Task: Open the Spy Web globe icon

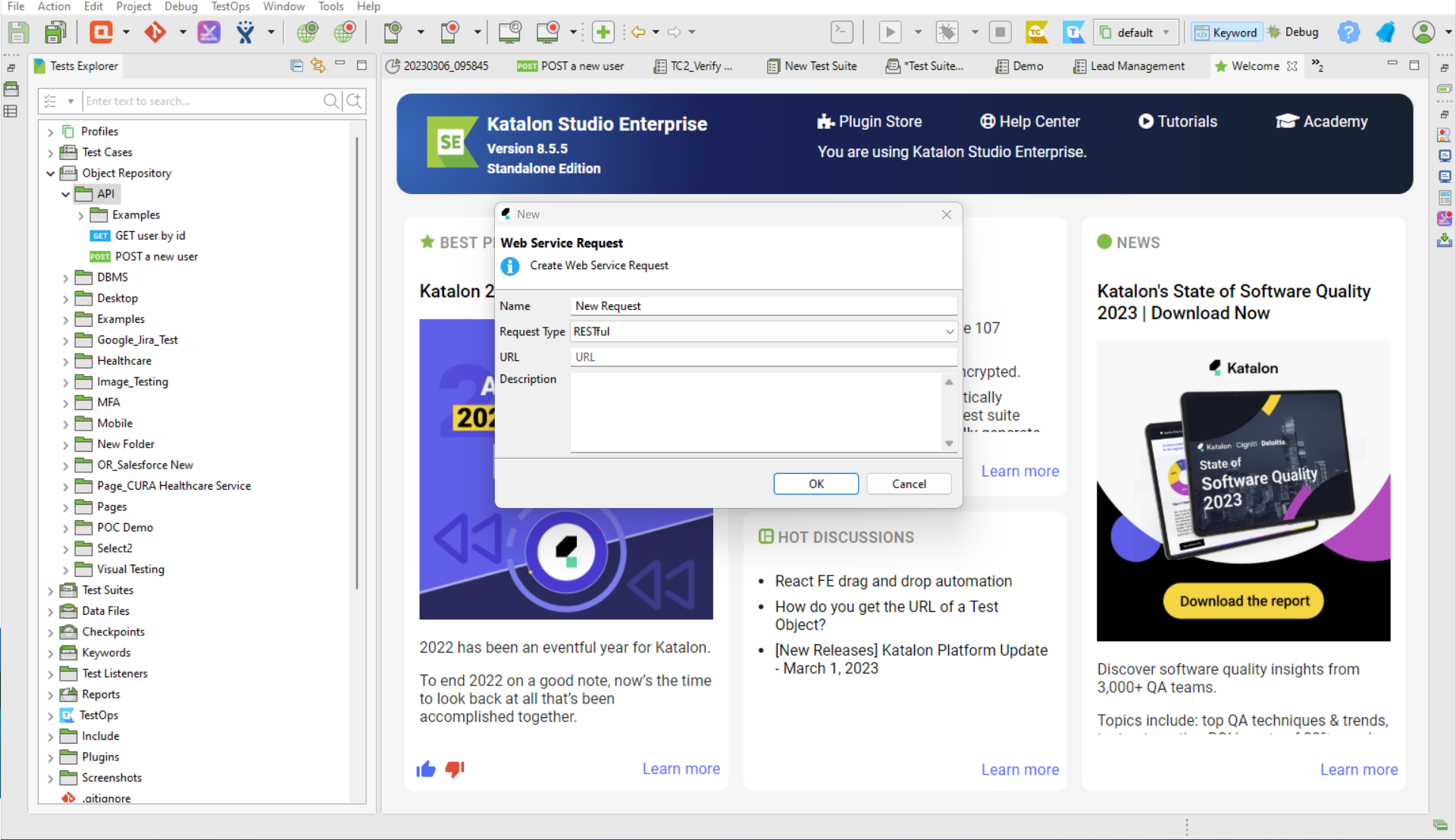Action: pos(307,32)
